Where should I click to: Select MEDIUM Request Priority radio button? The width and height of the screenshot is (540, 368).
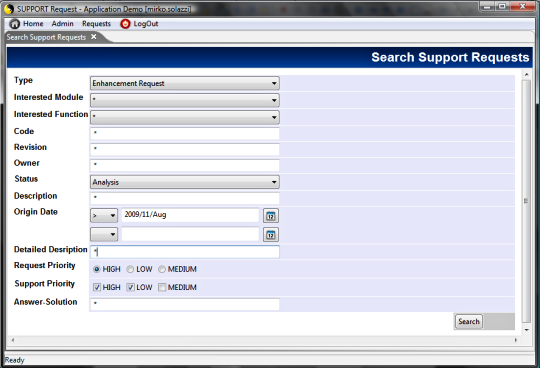(x=162, y=269)
